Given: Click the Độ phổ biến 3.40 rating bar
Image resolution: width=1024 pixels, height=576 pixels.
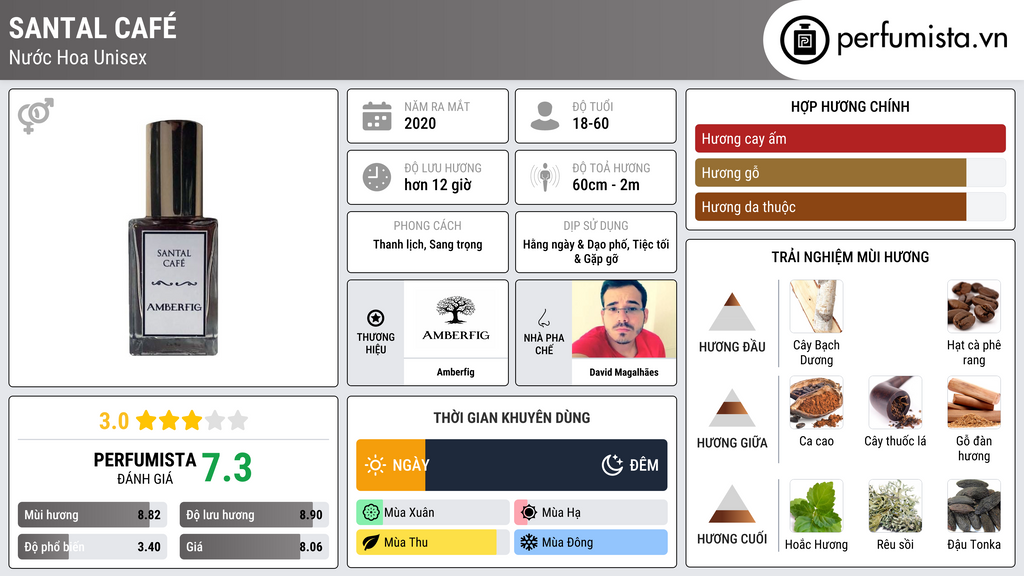Looking at the screenshot, I should [92, 547].
